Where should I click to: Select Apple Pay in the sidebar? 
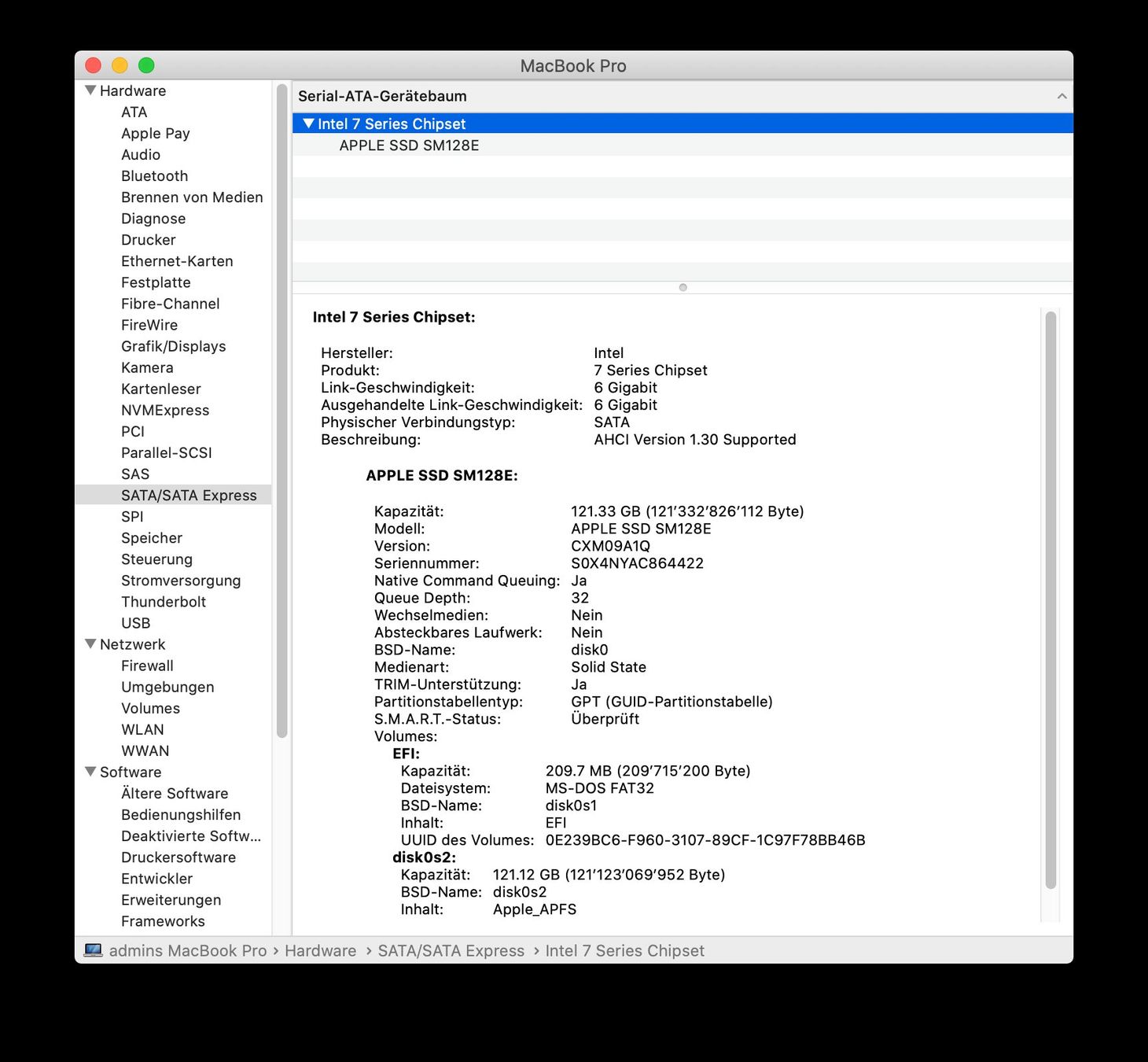[156, 133]
